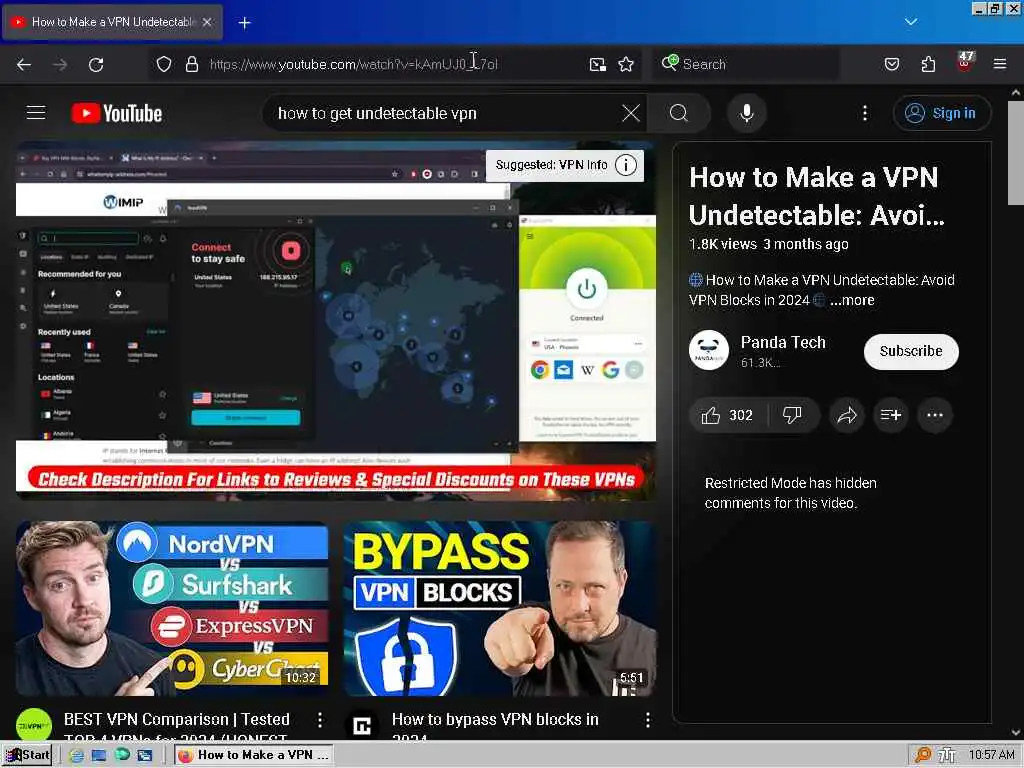
Task: Click the page vertical scrollbar thumb
Action: [x=1016, y=153]
